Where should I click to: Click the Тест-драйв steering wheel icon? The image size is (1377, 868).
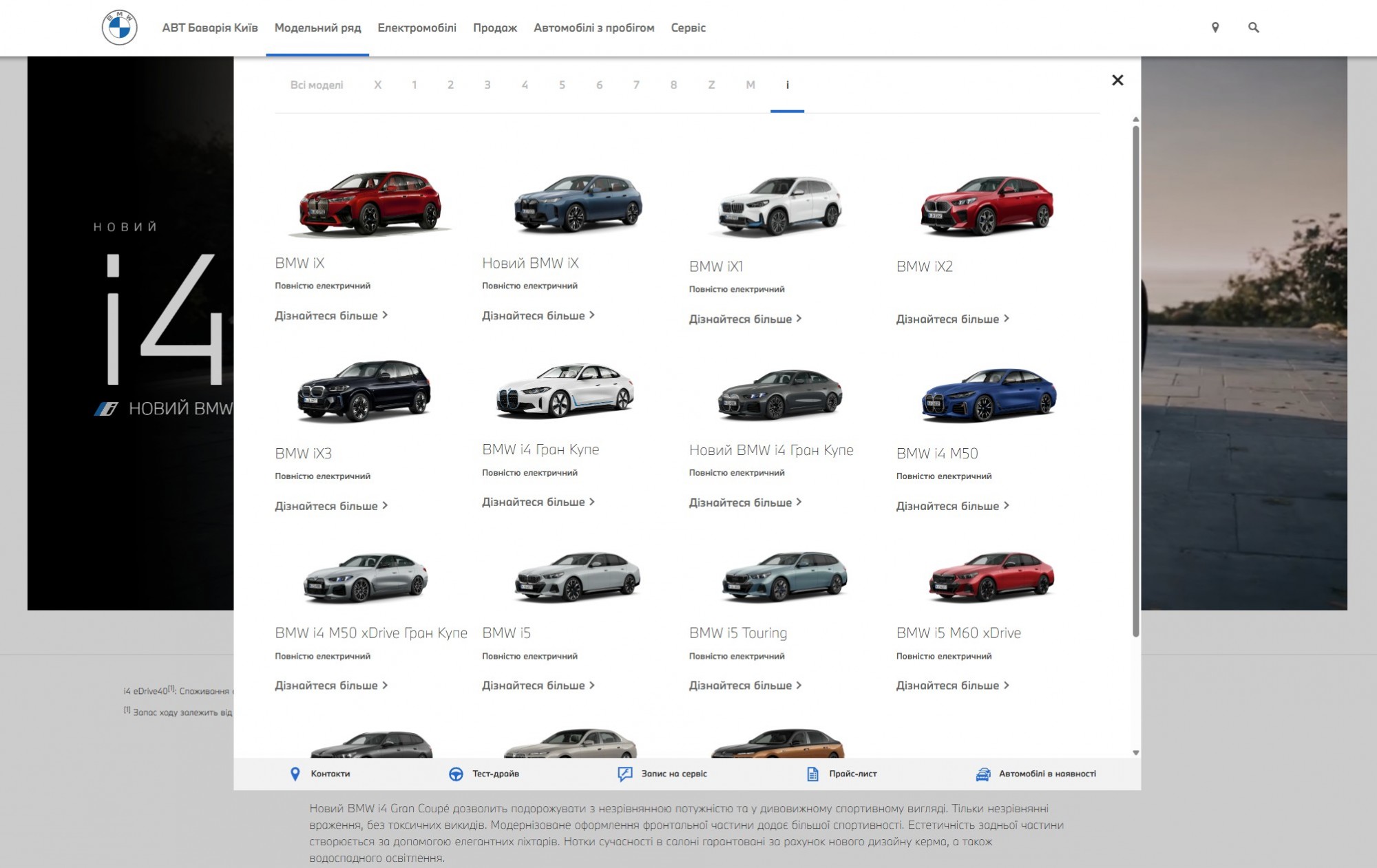click(456, 774)
